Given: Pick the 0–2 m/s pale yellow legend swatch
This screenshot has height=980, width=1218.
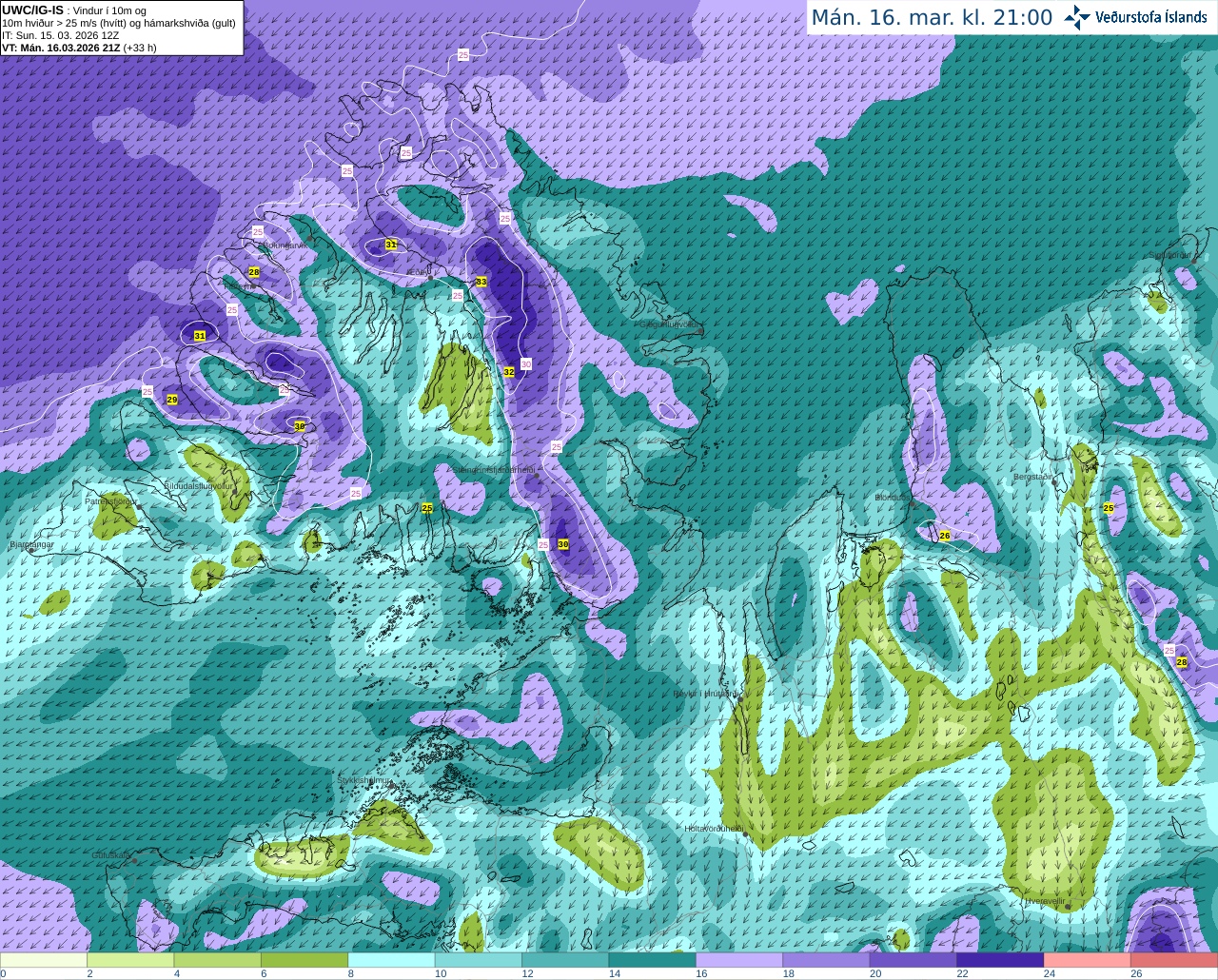Looking at the screenshot, I should 44,961.
